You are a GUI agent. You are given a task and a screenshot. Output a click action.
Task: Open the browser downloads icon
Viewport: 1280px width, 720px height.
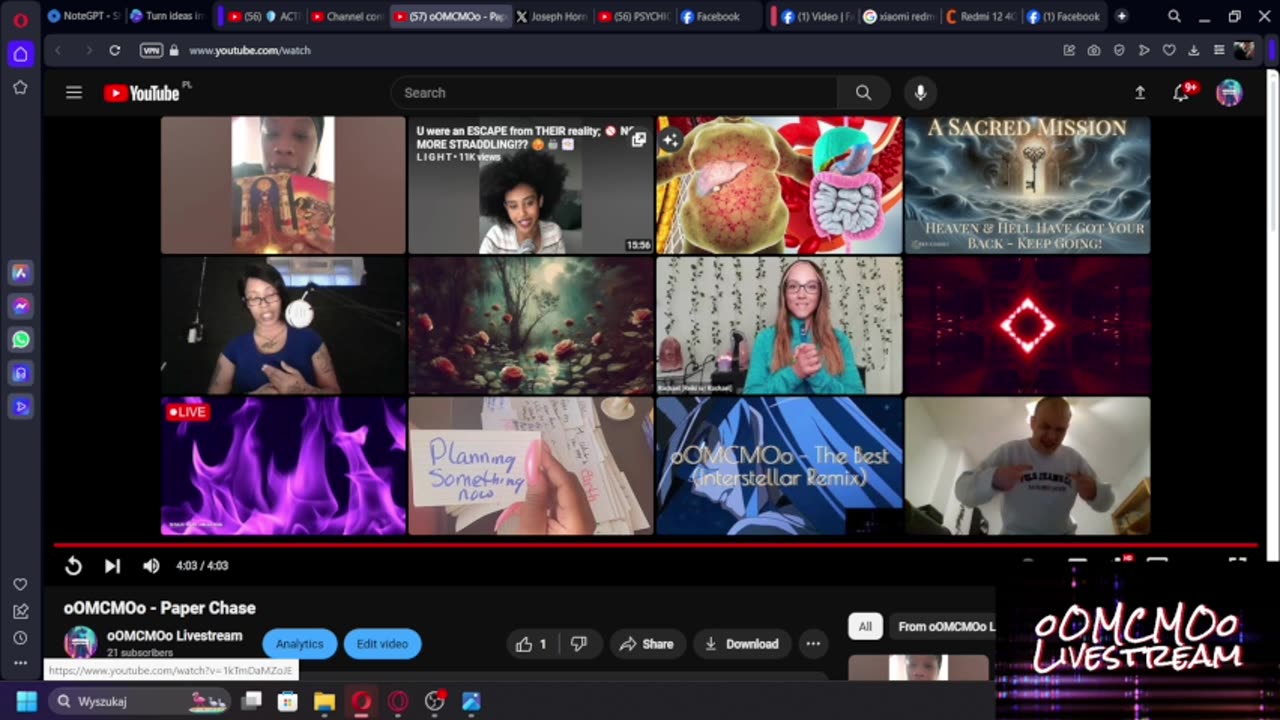pos(1194,50)
